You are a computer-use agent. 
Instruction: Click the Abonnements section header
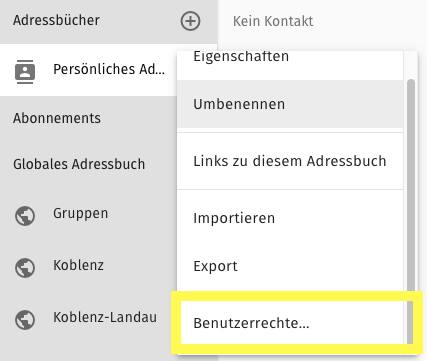57,118
